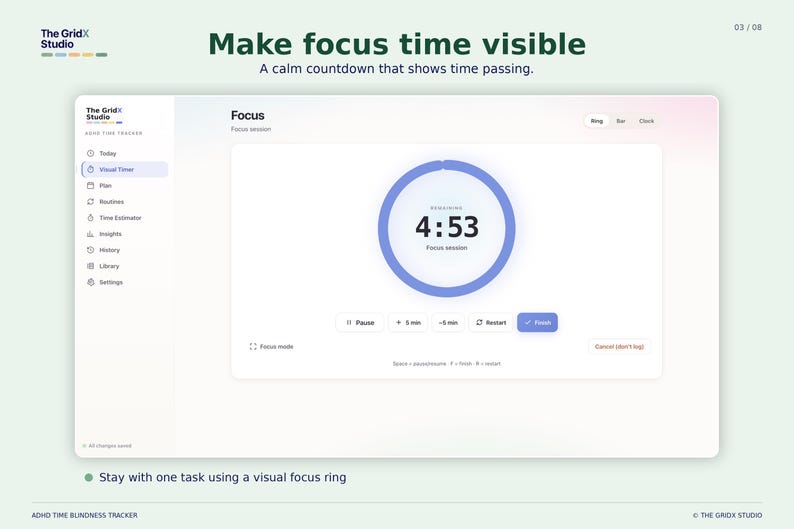Open Routines from the sidebar

tap(125, 201)
